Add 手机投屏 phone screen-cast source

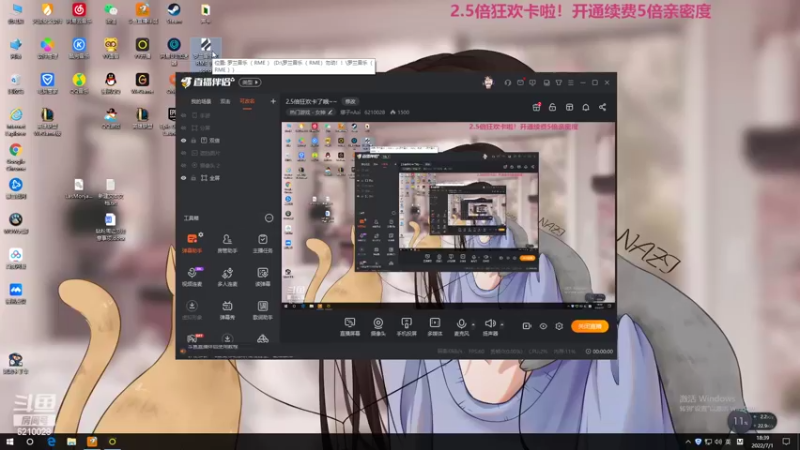click(406, 327)
